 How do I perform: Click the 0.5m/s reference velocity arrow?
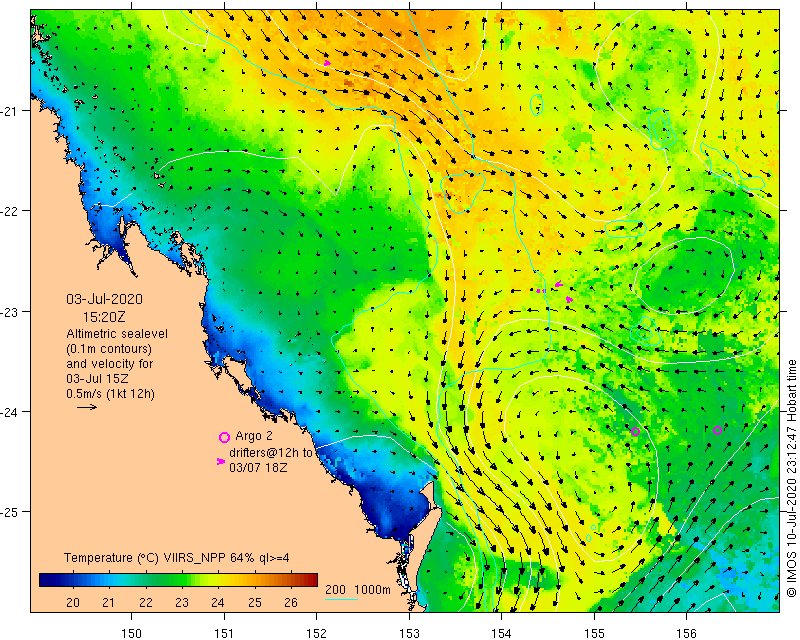point(87,407)
